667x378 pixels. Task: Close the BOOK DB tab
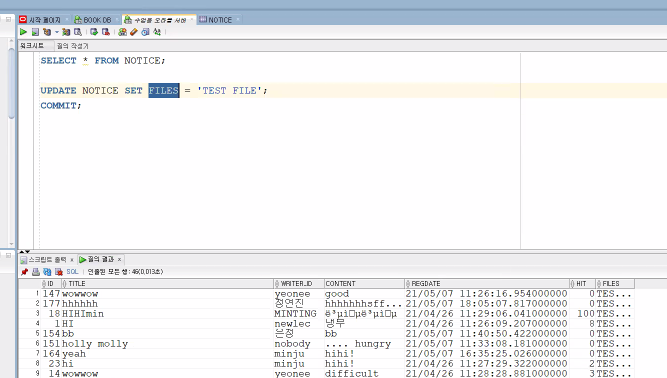[117, 20]
